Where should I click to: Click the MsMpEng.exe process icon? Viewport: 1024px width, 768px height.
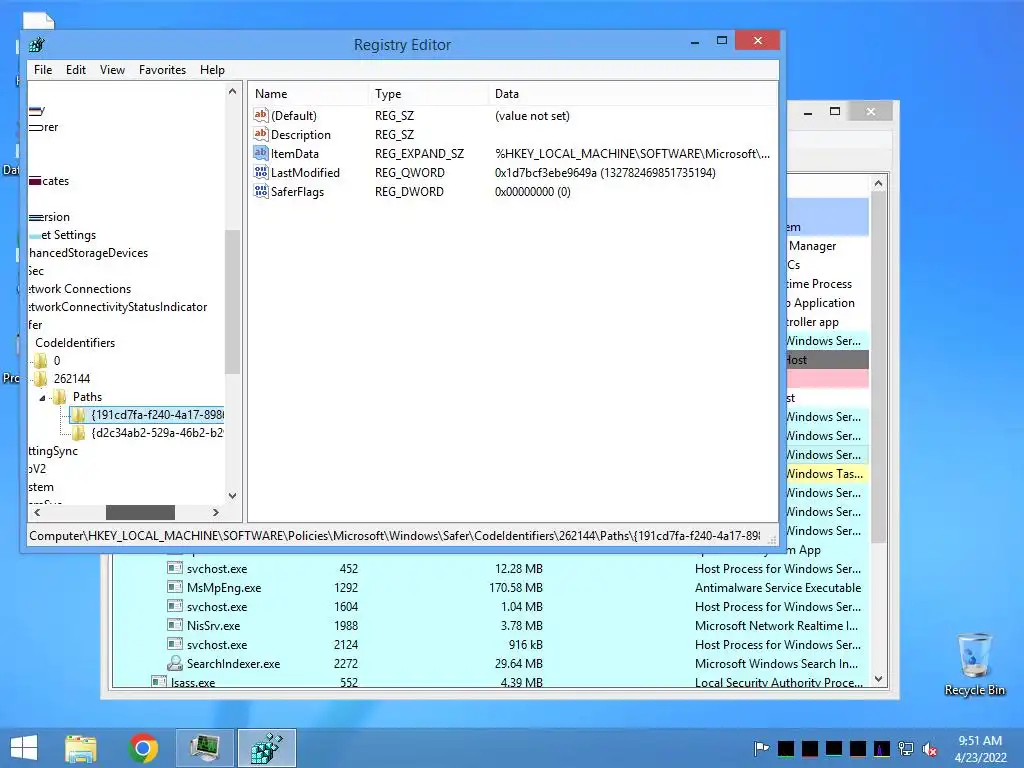click(x=174, y=587)
